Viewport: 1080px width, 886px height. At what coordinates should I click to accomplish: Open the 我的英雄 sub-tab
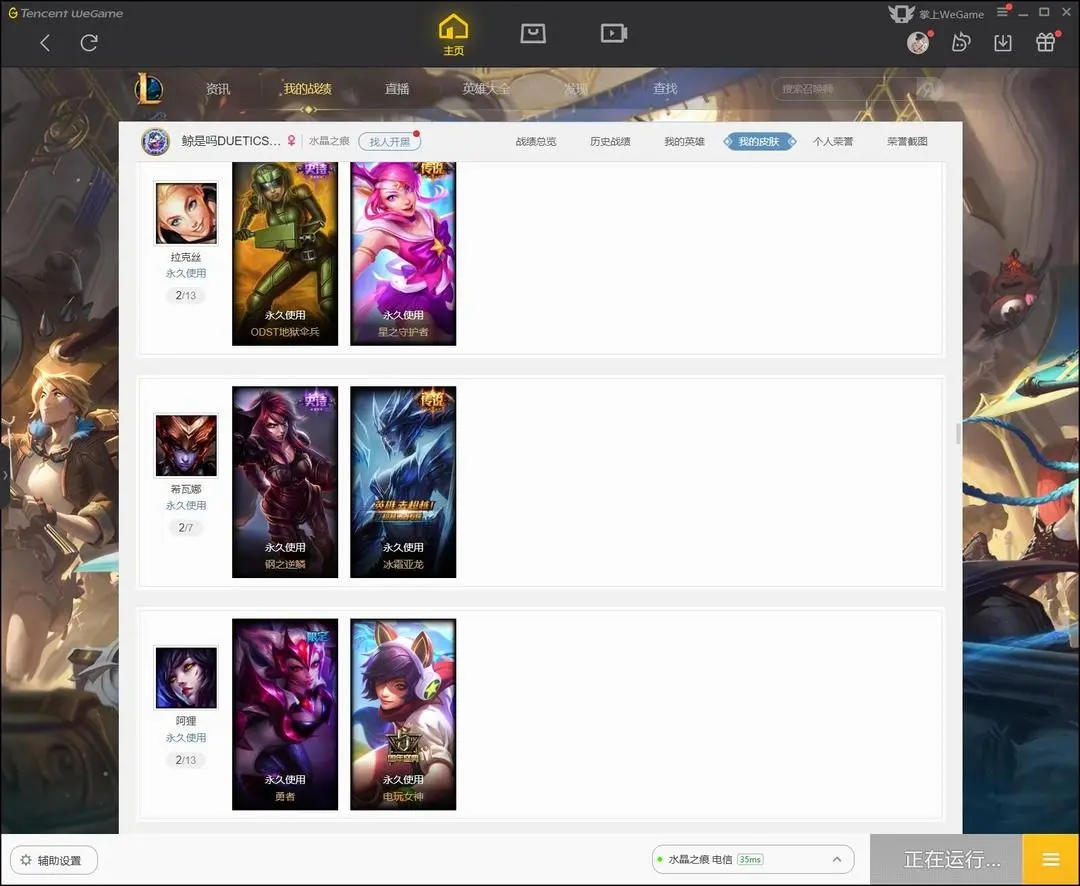[x=685, y=141]
